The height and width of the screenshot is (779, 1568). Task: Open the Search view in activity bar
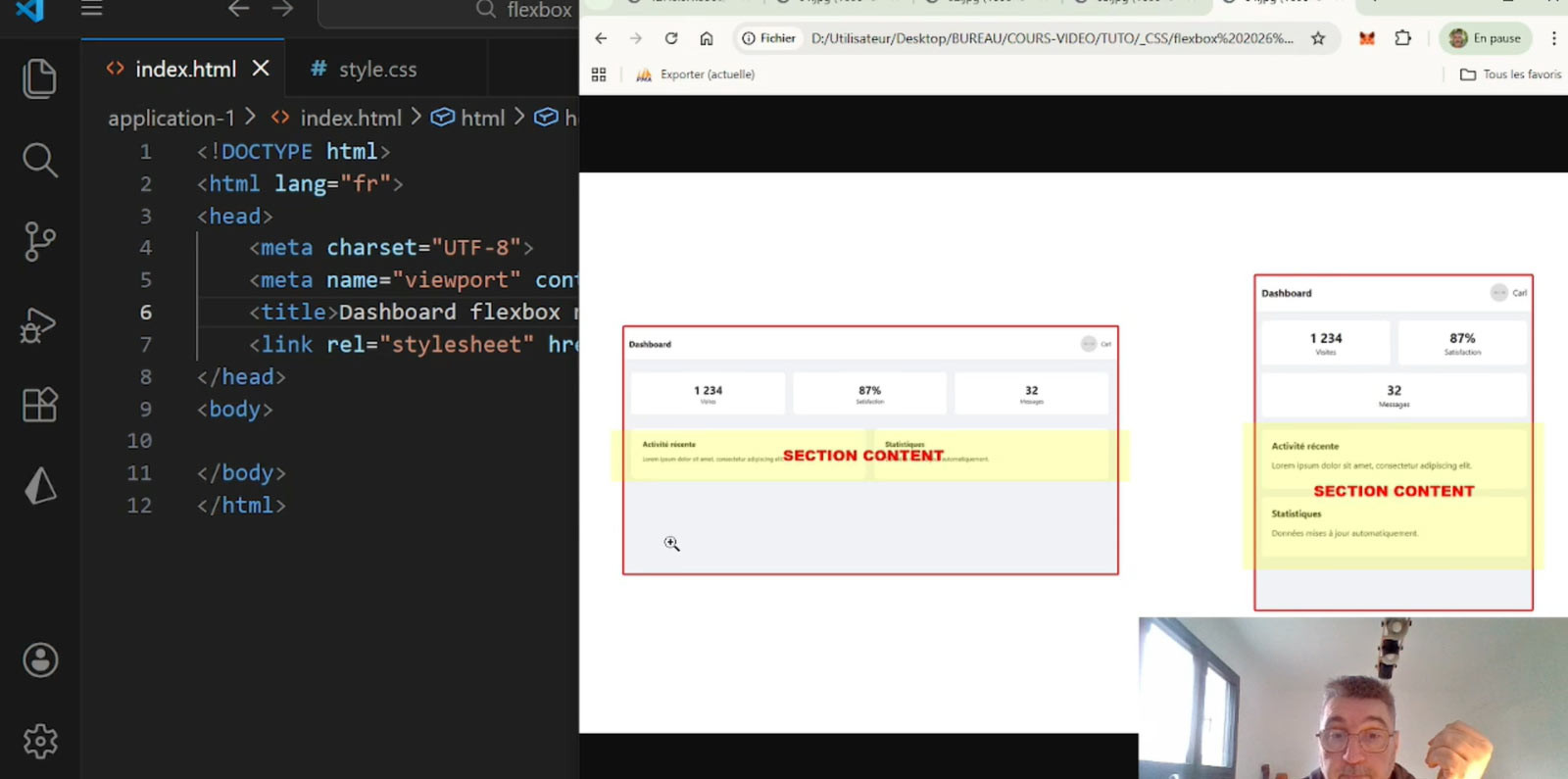tap(39, 160)
